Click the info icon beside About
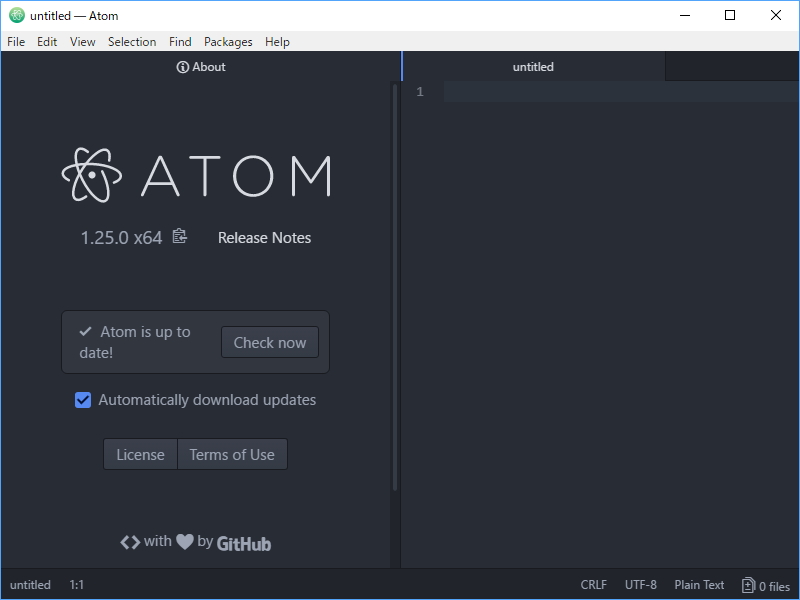The image size is (800, 600). tap(181, 67)
